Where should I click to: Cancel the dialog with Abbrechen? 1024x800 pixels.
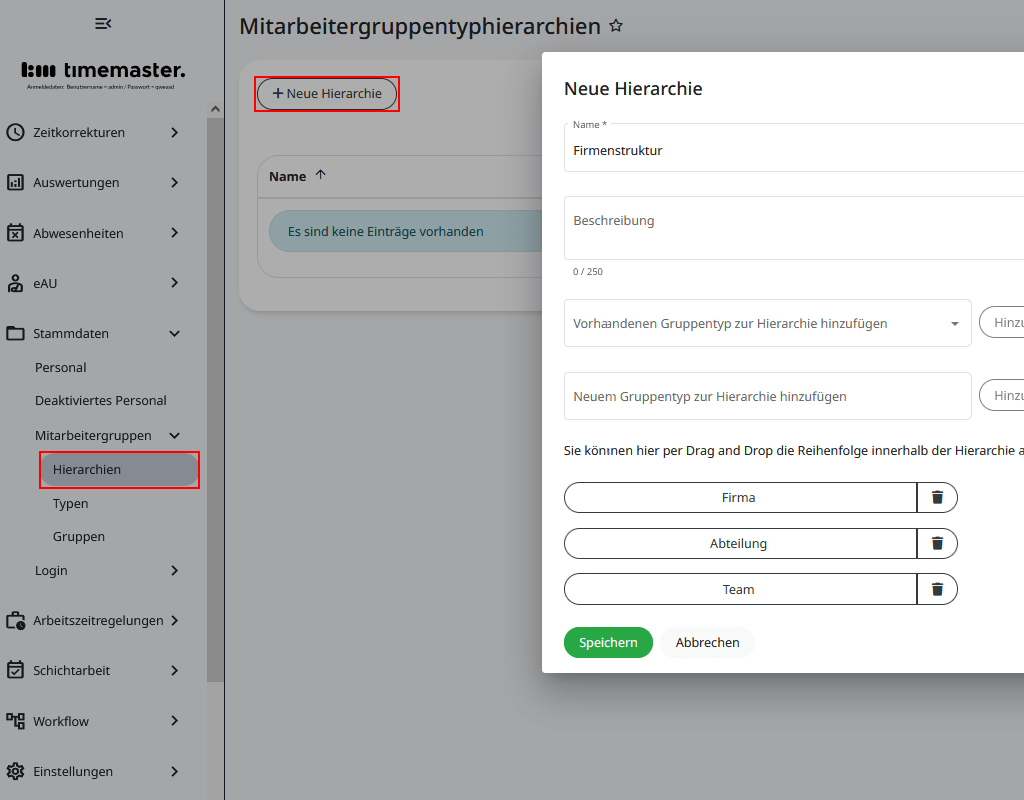(707, 642)
